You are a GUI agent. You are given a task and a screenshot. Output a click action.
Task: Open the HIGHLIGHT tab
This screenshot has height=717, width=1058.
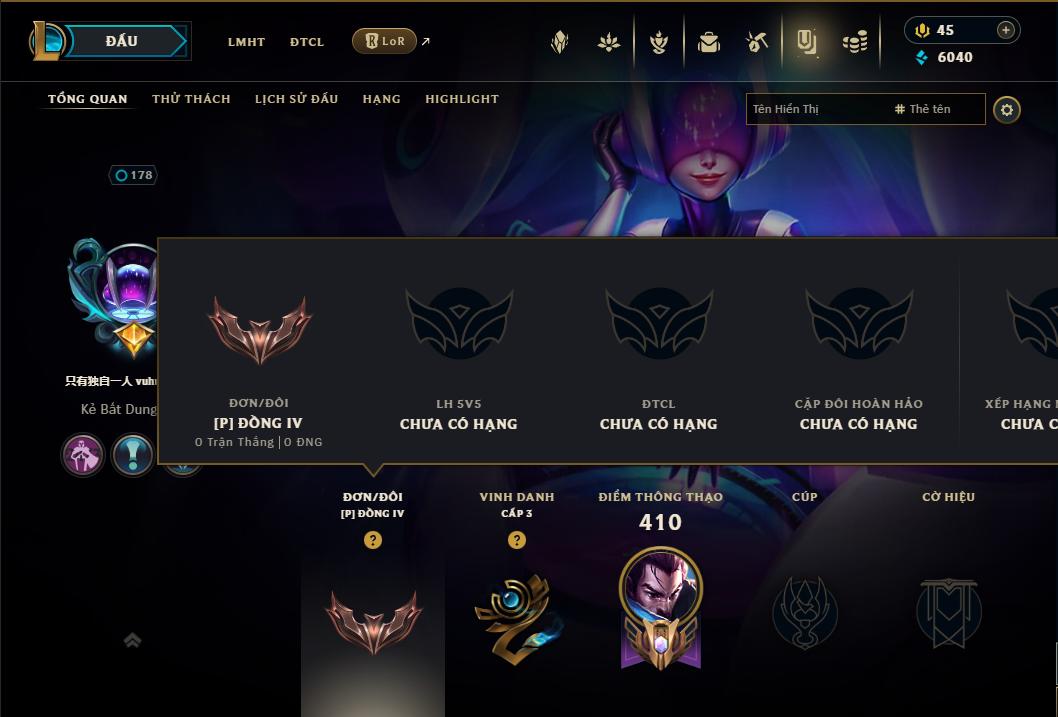pyautogui.click(x=462, y=99)
